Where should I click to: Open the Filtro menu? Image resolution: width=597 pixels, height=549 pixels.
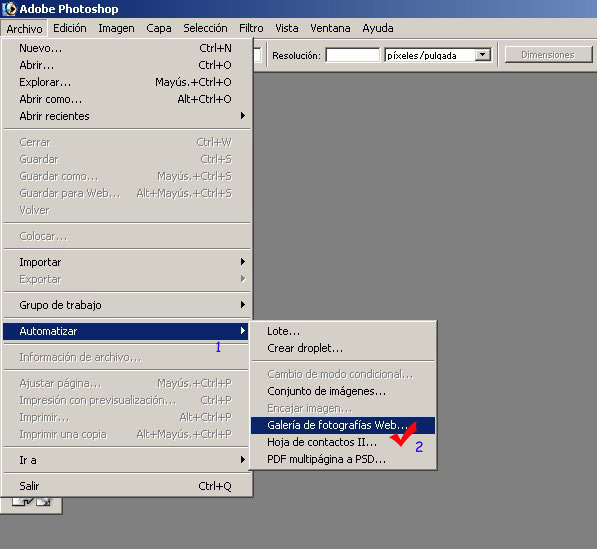click(251, 28)
